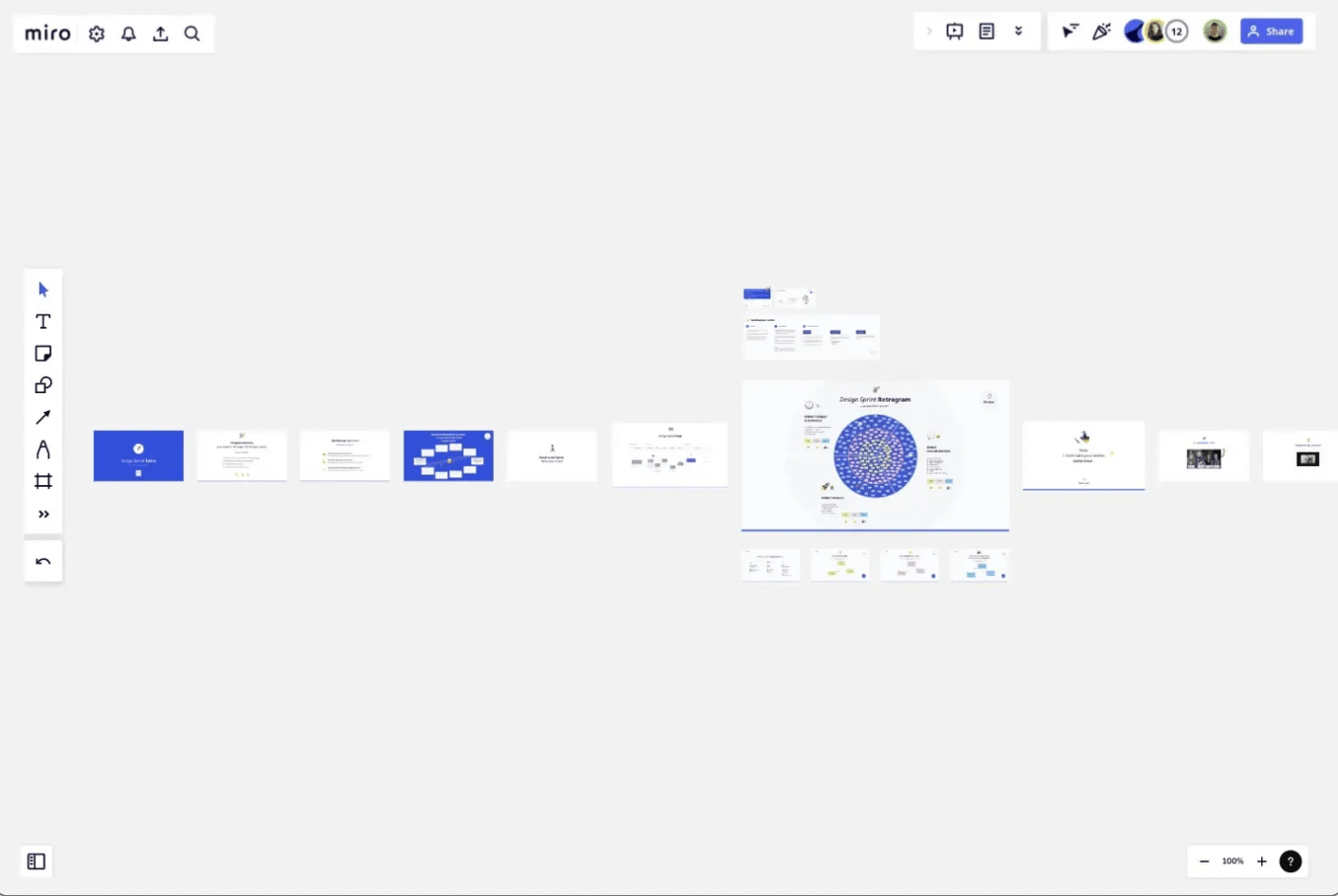
Task: Open the Design Sprint Retrogram frame thumbnail
Action: click(876, 456)
